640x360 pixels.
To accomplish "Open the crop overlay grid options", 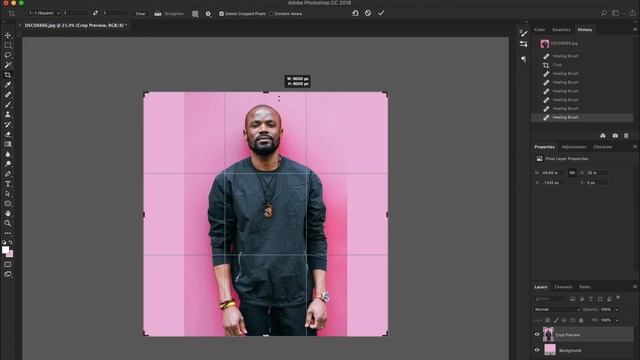I will [195, 14].
